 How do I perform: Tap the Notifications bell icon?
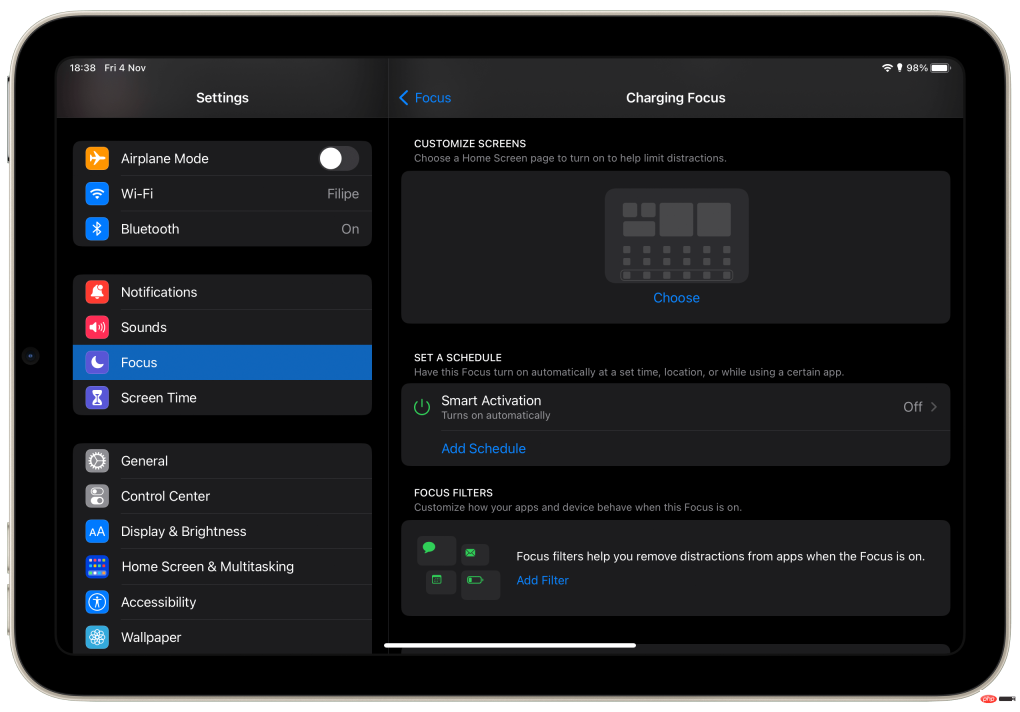[97, 292]
